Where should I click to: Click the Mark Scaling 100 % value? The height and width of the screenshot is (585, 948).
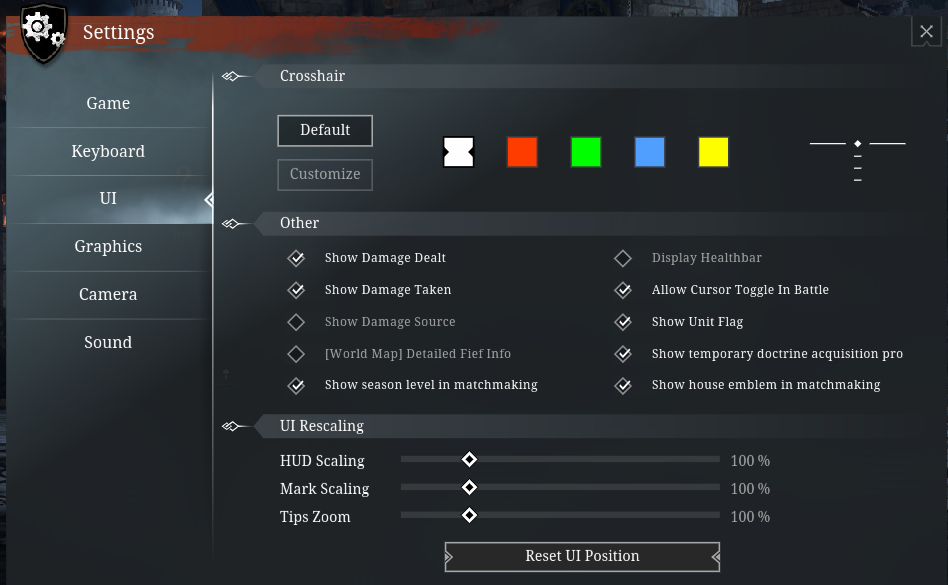click(x=750, y=489)
